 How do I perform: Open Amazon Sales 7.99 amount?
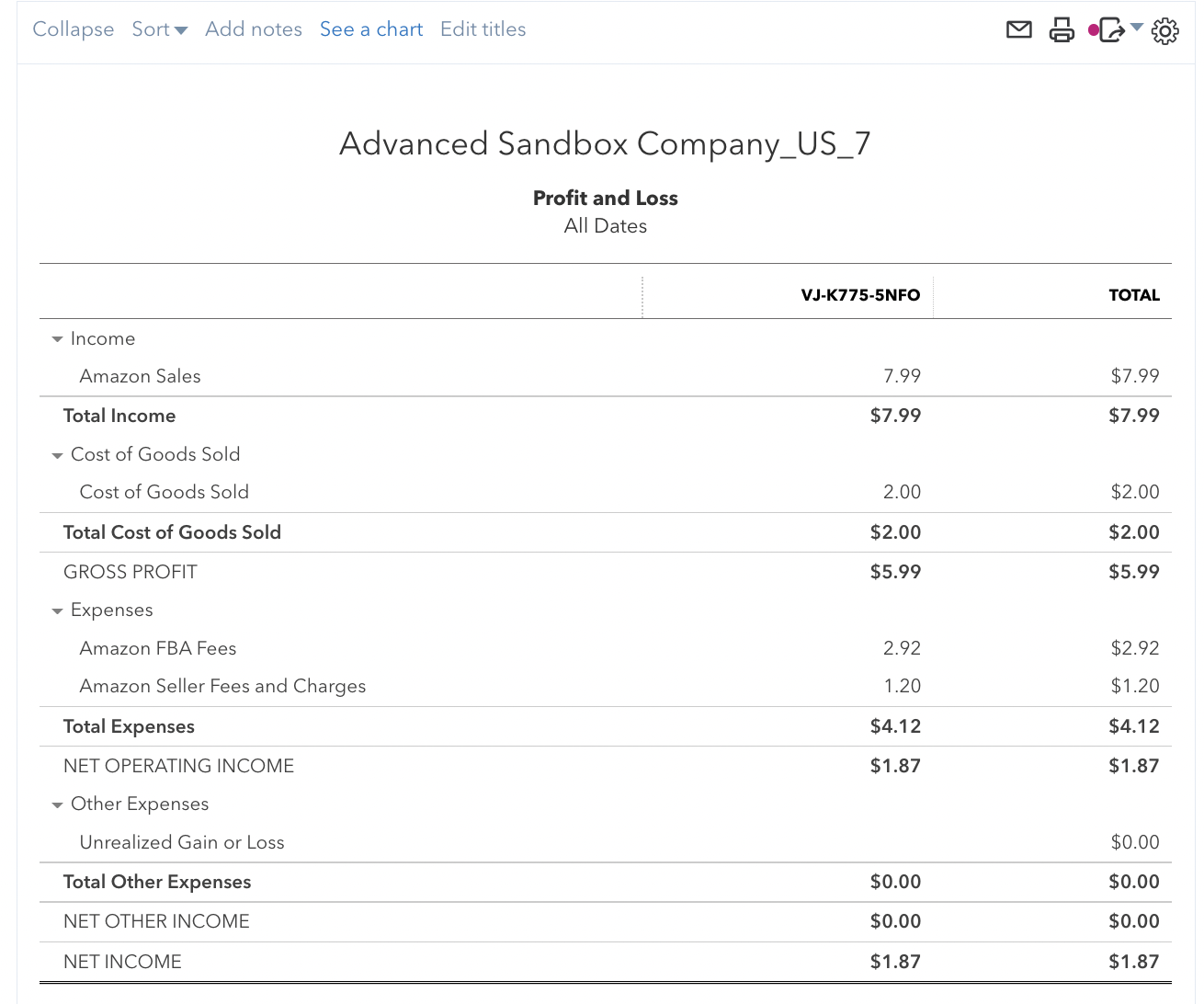902,376
